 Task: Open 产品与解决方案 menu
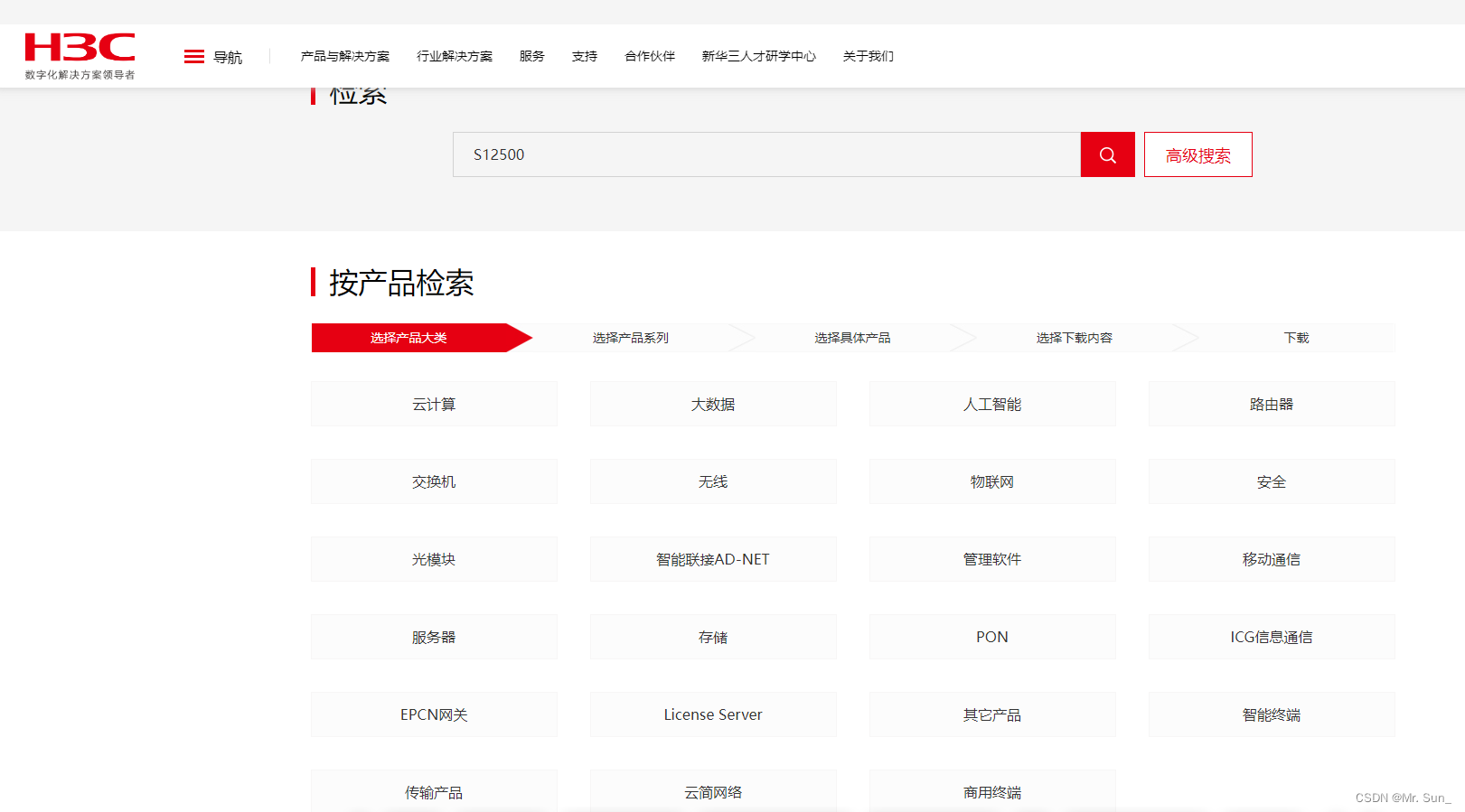[345, 56]
